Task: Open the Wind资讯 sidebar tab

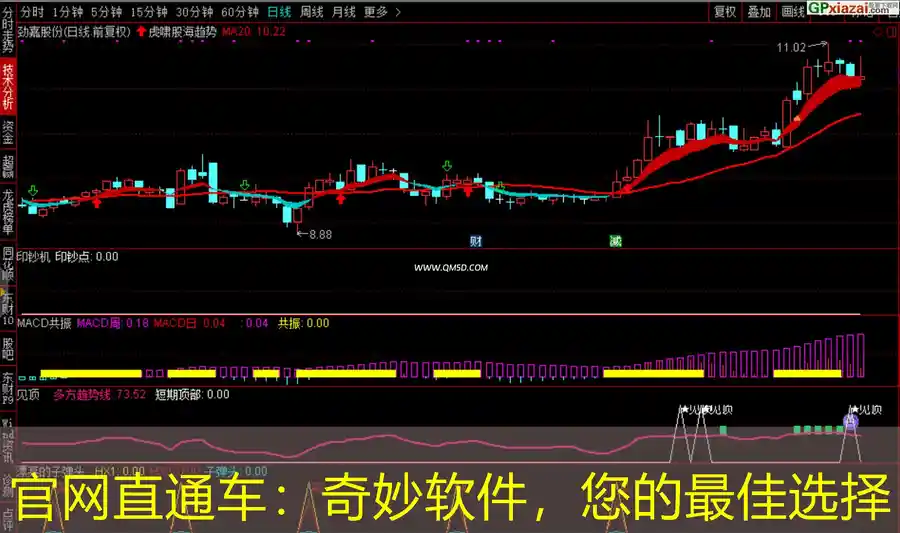Action: tap(7, 442)
